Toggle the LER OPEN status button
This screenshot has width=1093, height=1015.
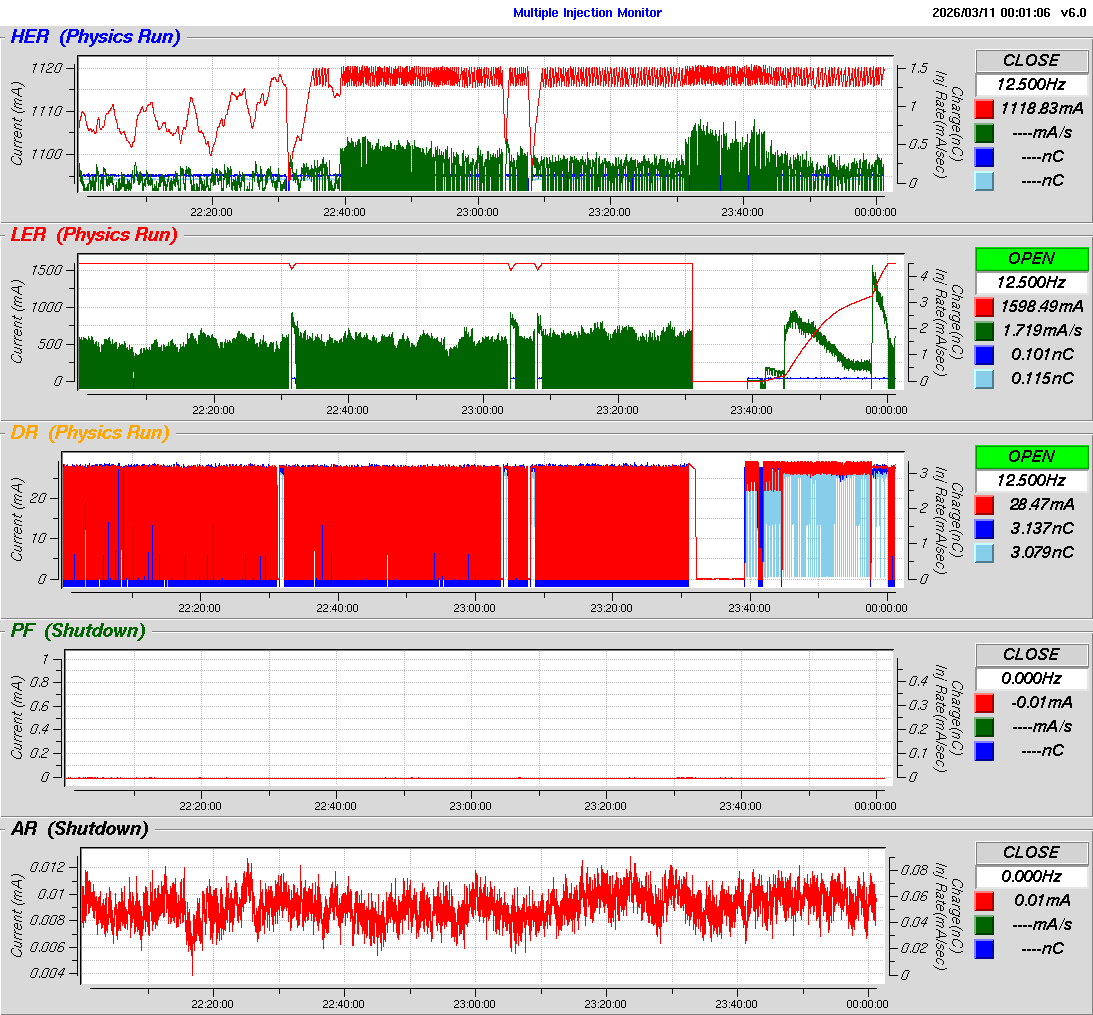tap(1031, 259)
